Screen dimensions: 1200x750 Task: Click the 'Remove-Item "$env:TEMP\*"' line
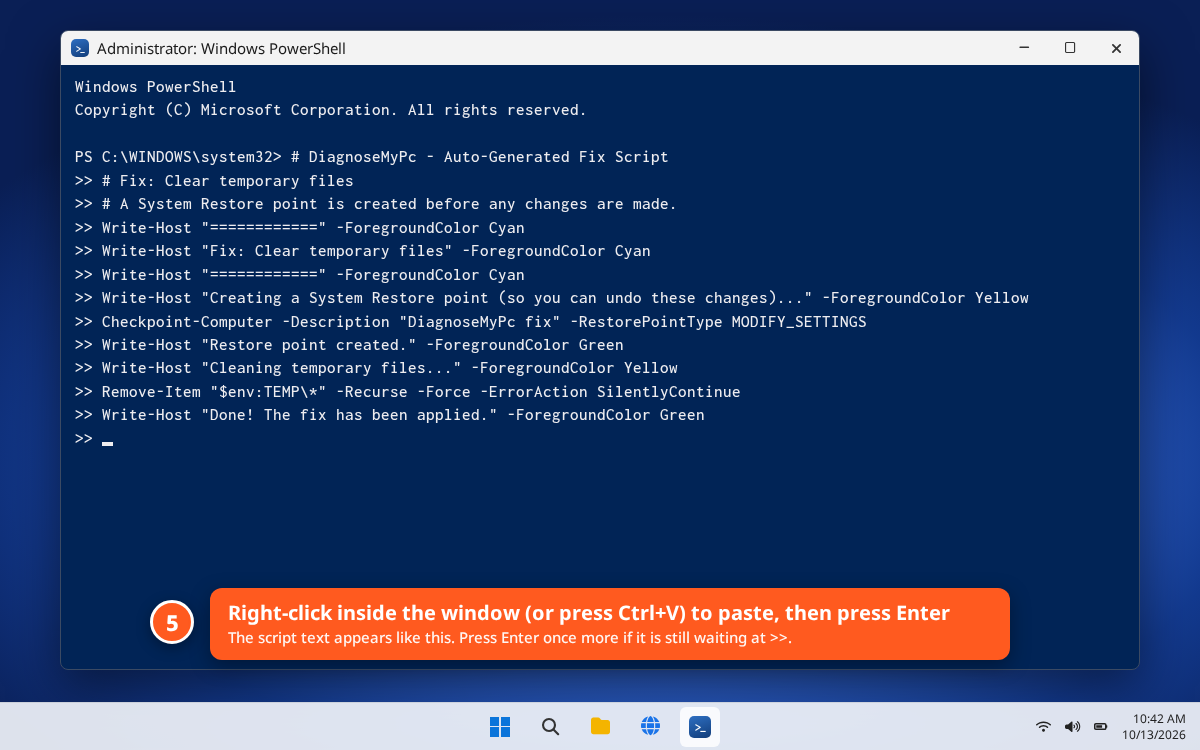408,392
